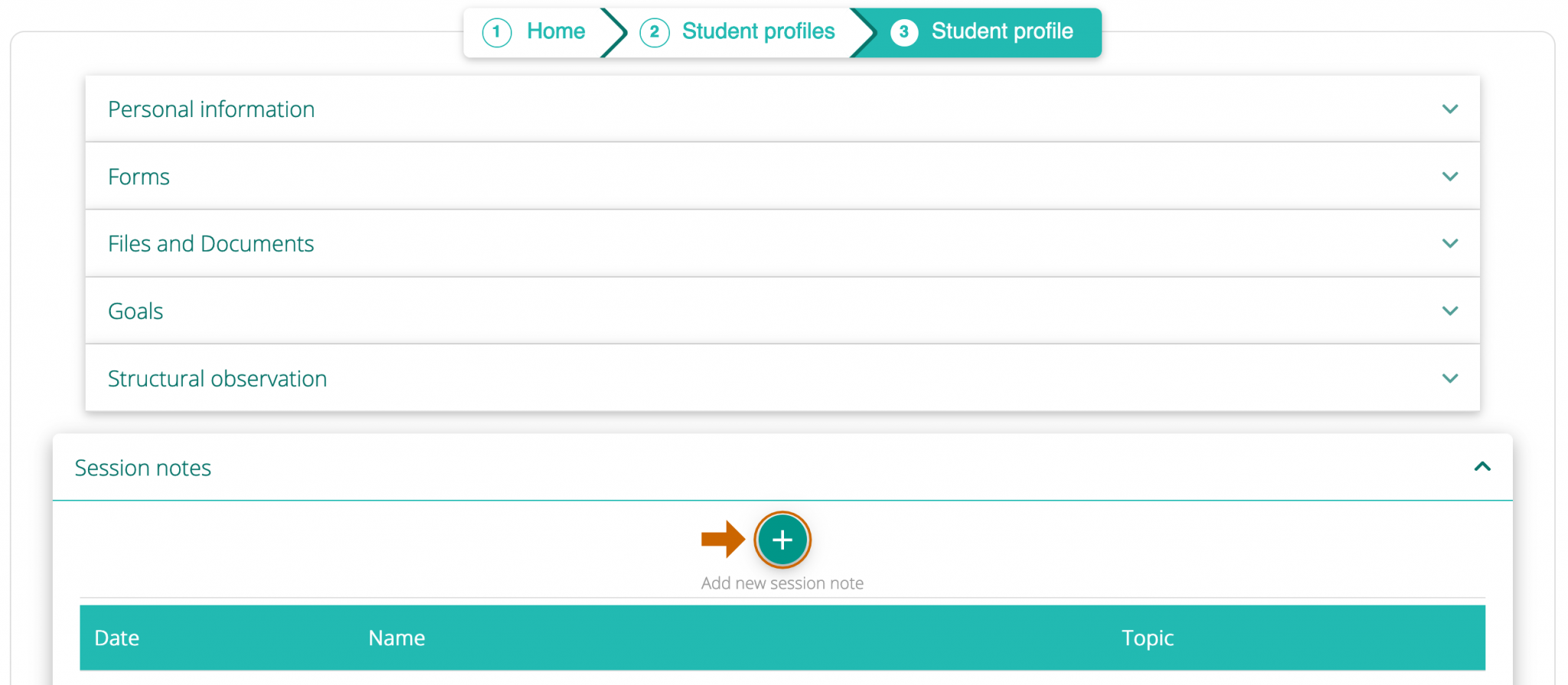Open the Home breadcrumb item
The image size is (1568, 685).
(555, 31)
